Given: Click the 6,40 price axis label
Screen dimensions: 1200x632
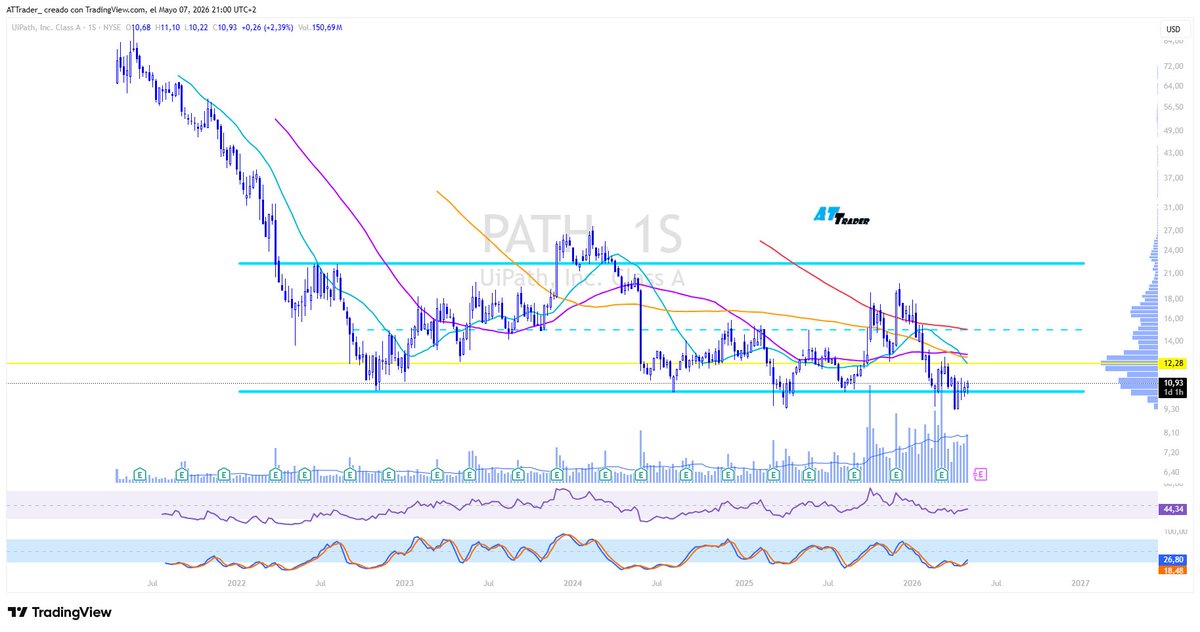Looking at the screenshot, I should [1170, 472].
